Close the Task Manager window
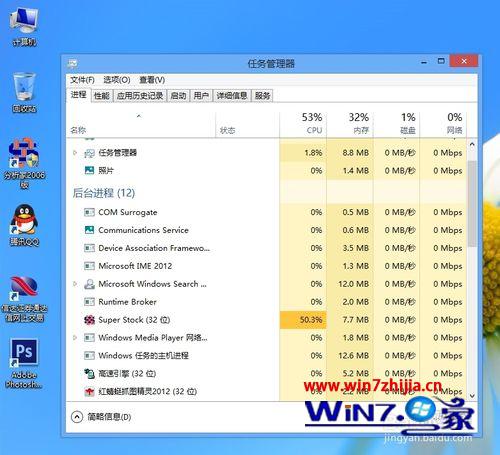500x455 pixels. (464, 61)
